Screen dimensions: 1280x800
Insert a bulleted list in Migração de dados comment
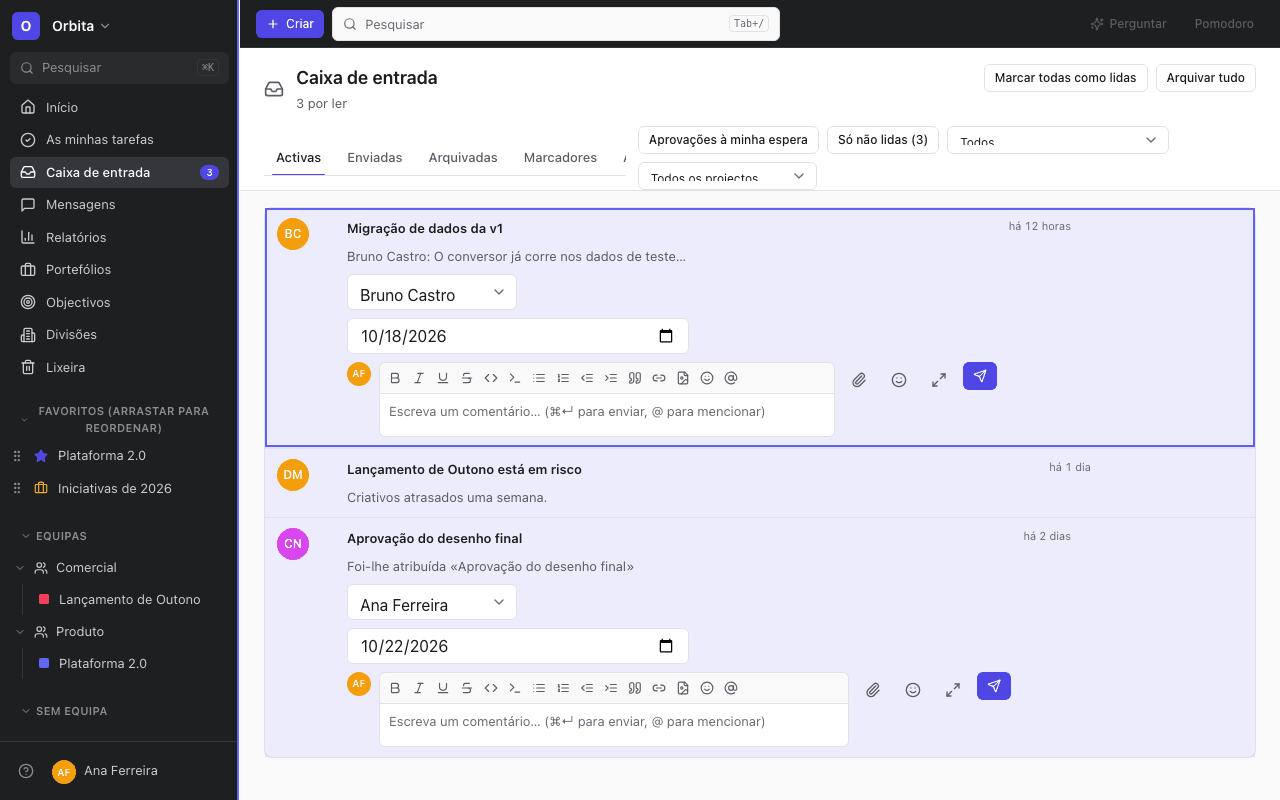539,378
